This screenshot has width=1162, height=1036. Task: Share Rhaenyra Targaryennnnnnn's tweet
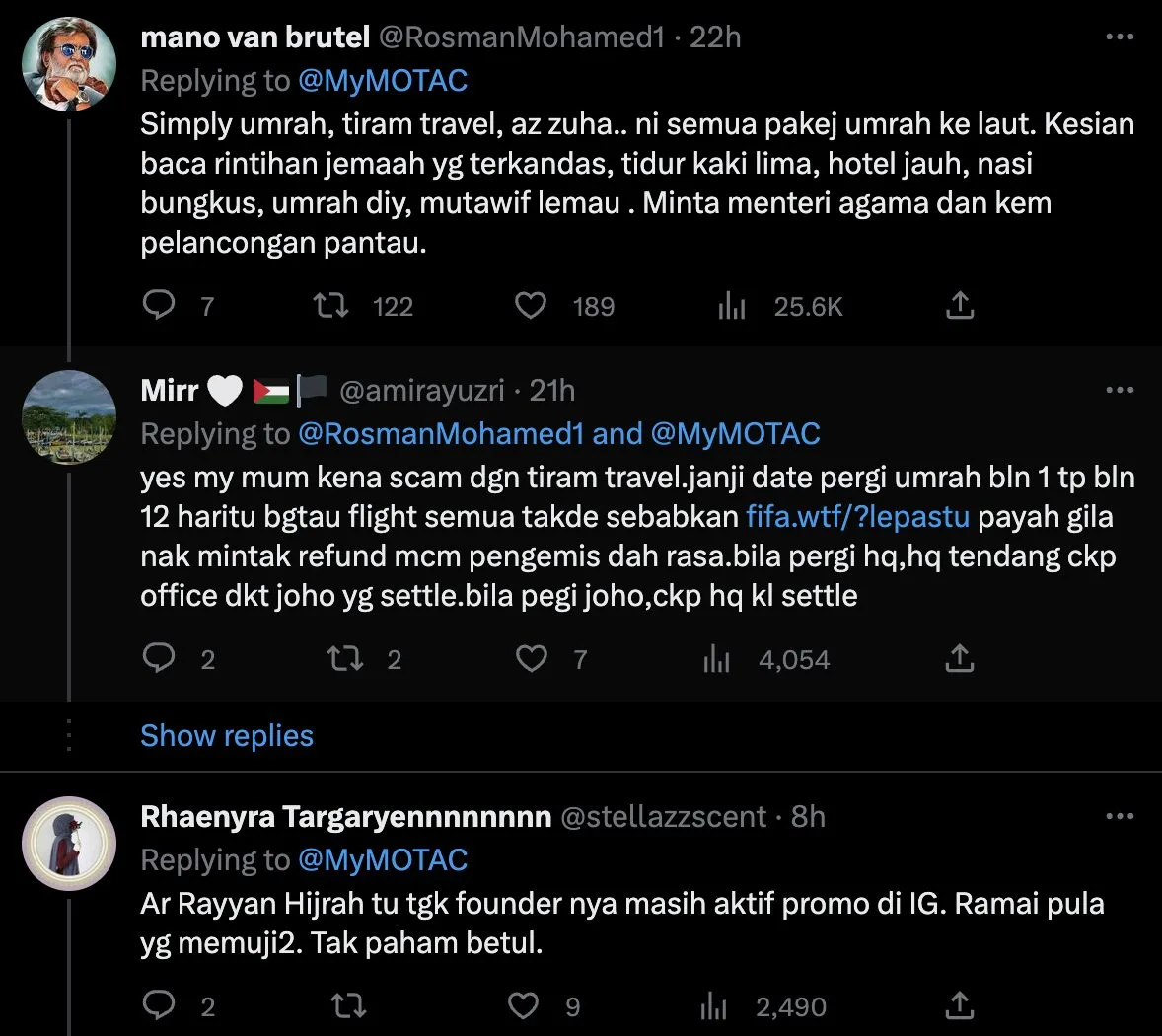tap(959, 1005)
